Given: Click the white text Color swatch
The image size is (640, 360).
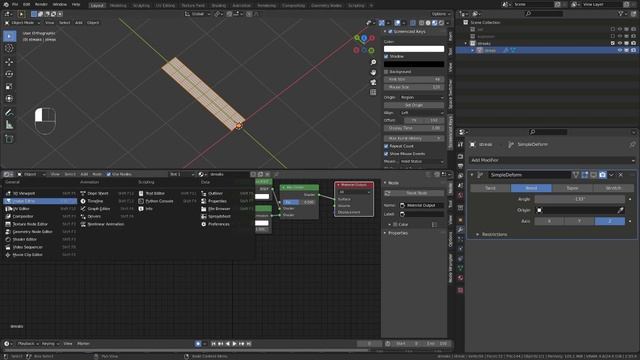Looking at the screenshot, I should tap(414, 49).
